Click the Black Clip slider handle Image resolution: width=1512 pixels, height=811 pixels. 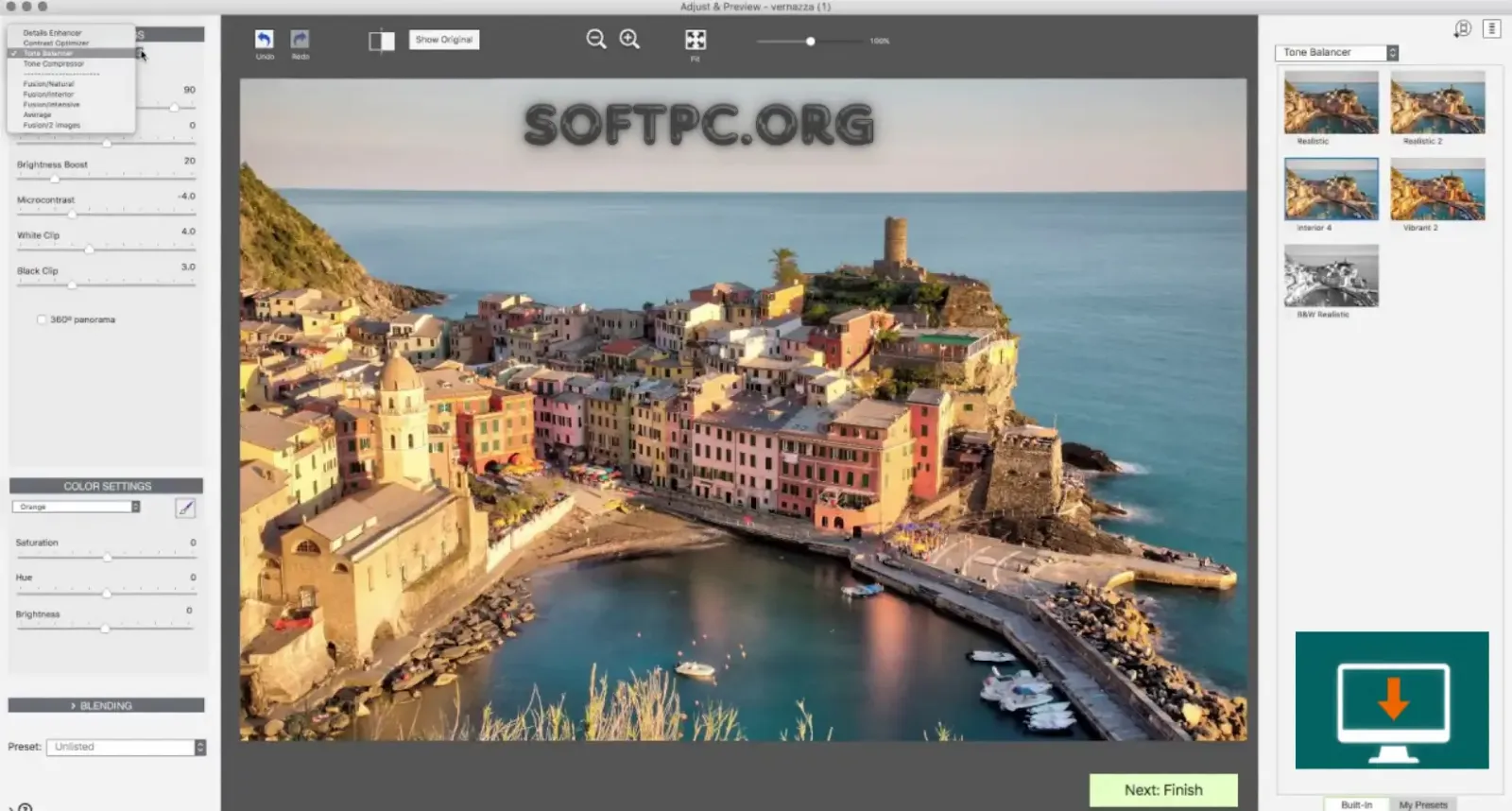click(72, 285)
